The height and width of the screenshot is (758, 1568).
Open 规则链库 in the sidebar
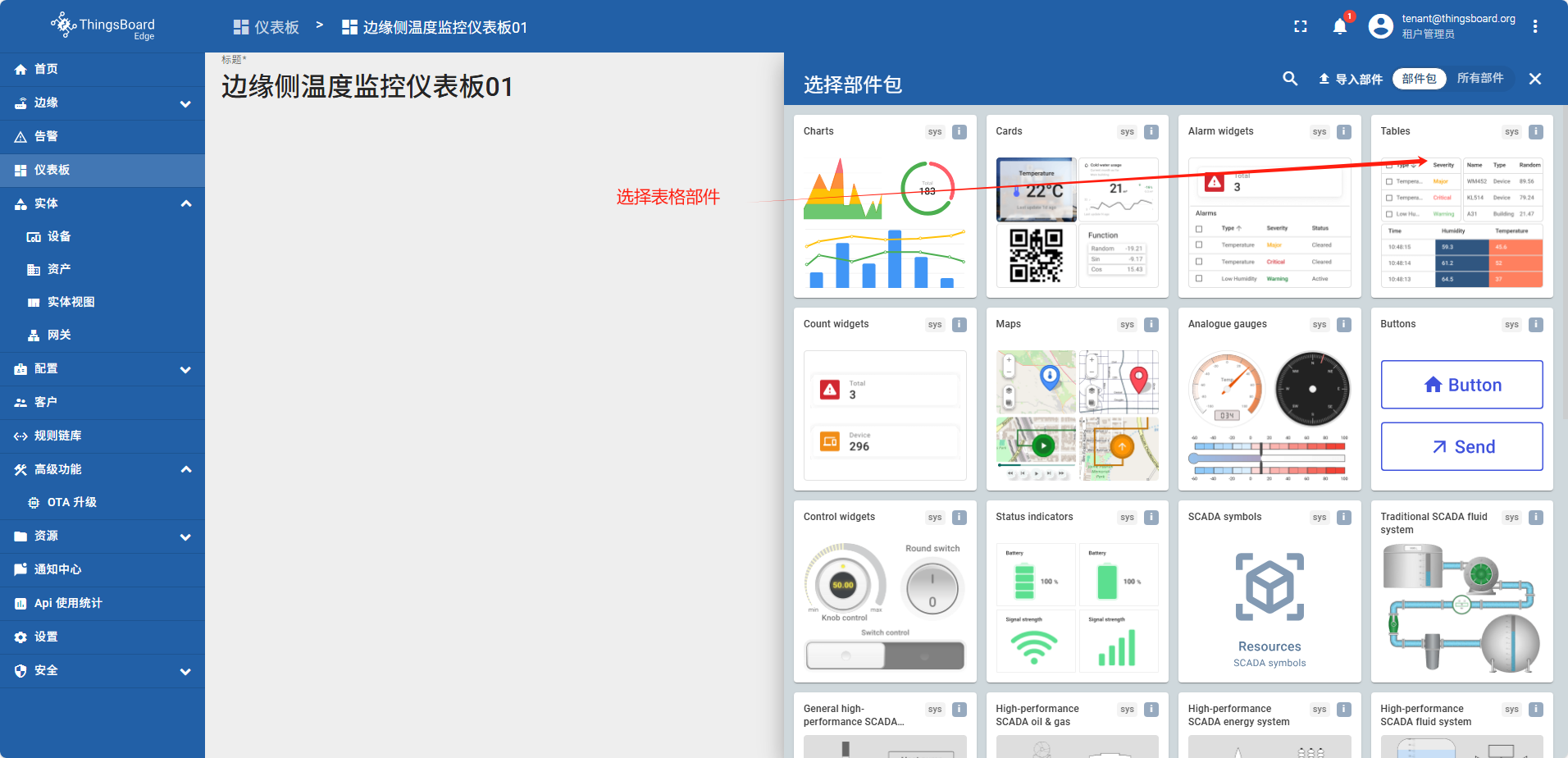point(58,436)
